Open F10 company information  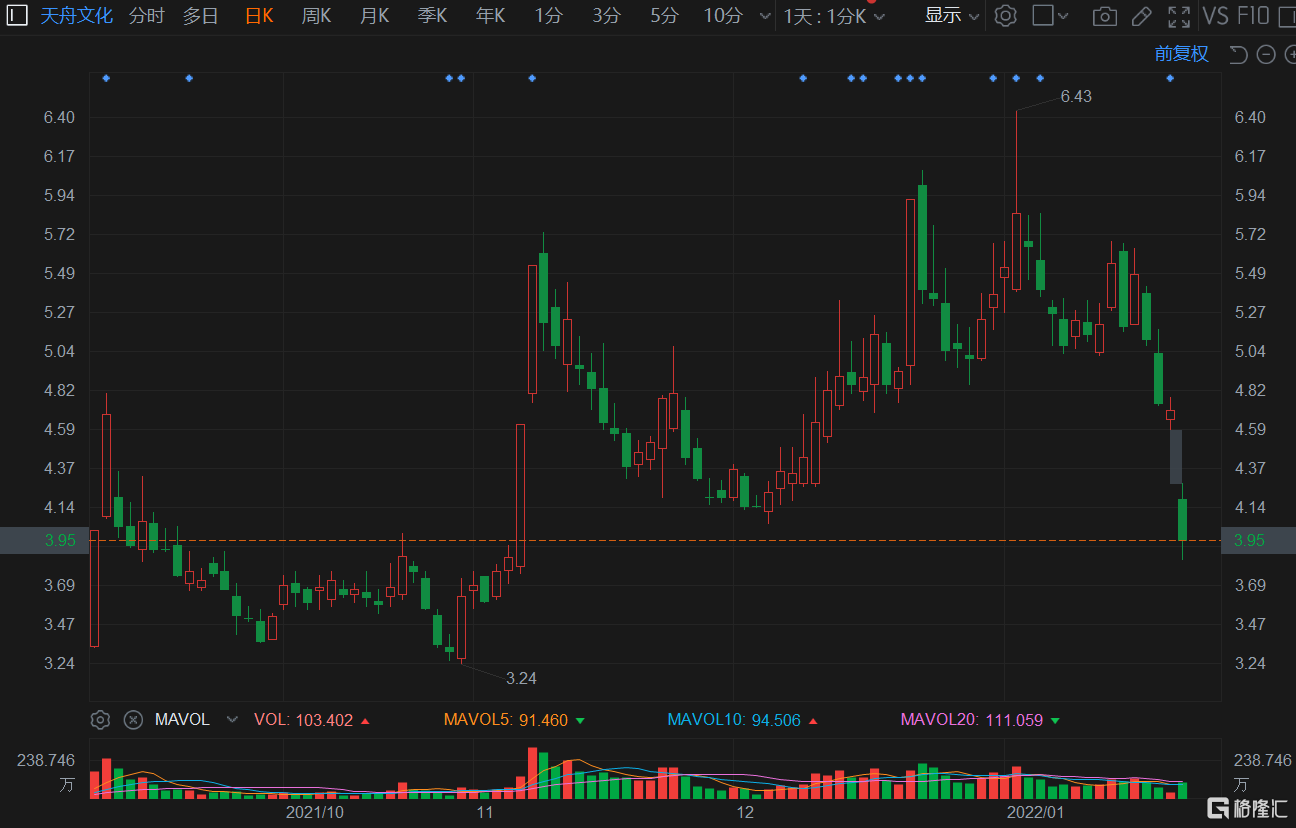(1253, 16)
